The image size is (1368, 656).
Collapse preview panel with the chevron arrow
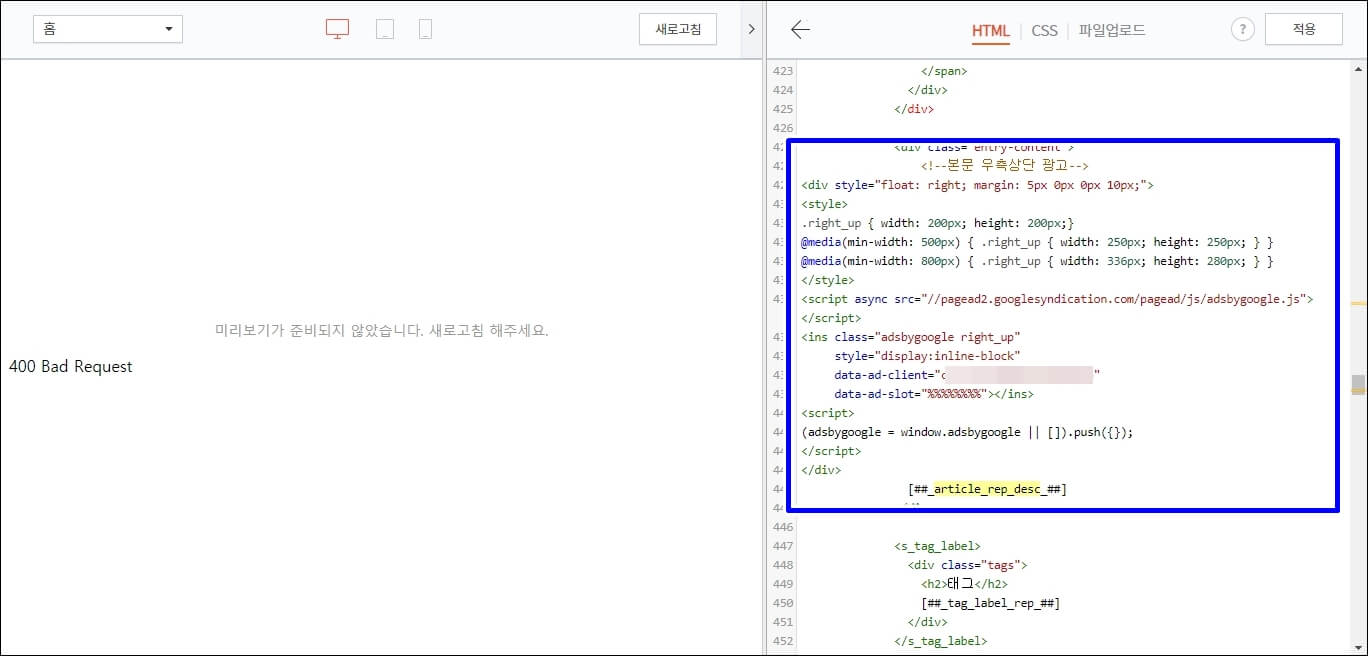[751, 29]
